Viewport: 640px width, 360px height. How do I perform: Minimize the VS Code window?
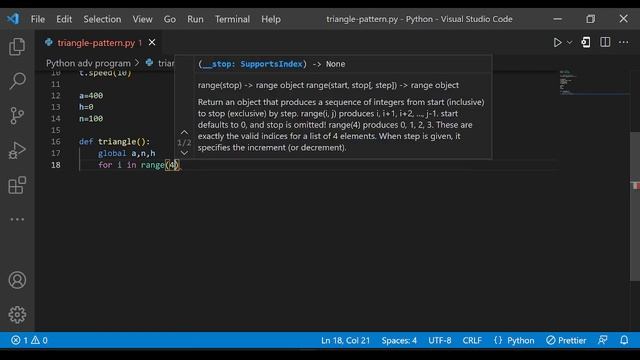point(557,19)
